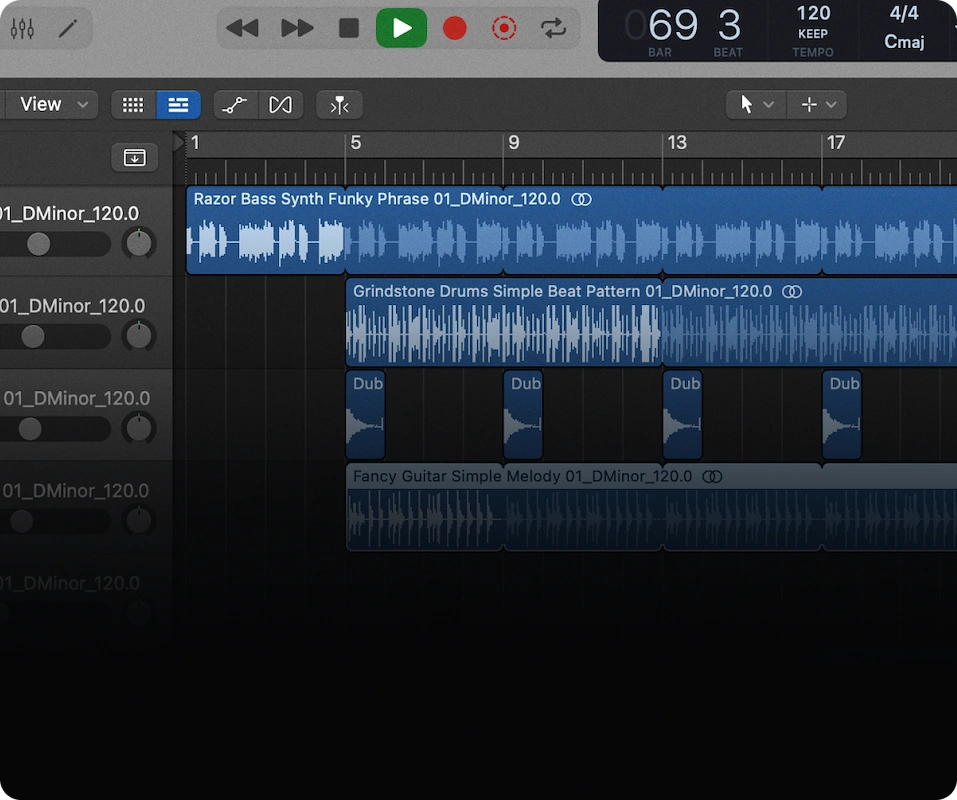Open the secondary tool plus dropdown

[x=816, y=104]
